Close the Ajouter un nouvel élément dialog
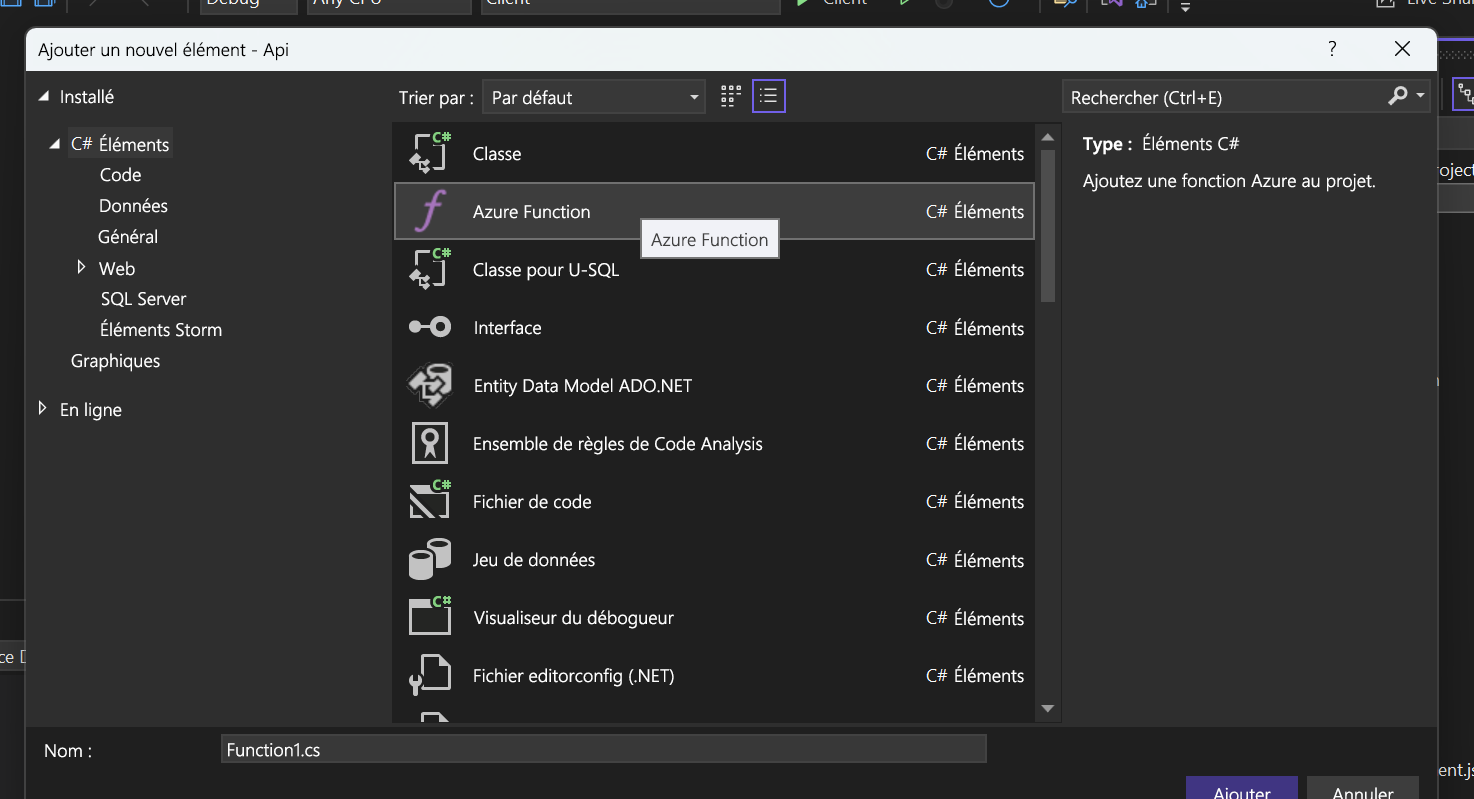 tap(1403, 49)
